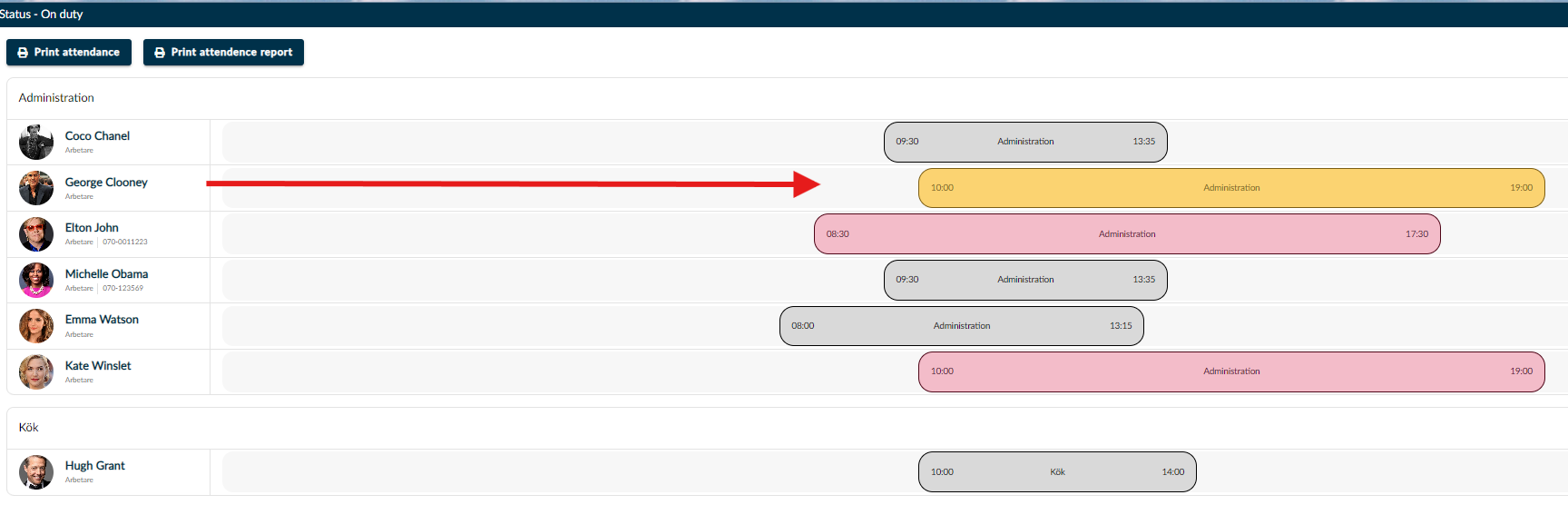Click Emma Watson's profile photo
1568x505 pixels.
click(x=36, y=326)
